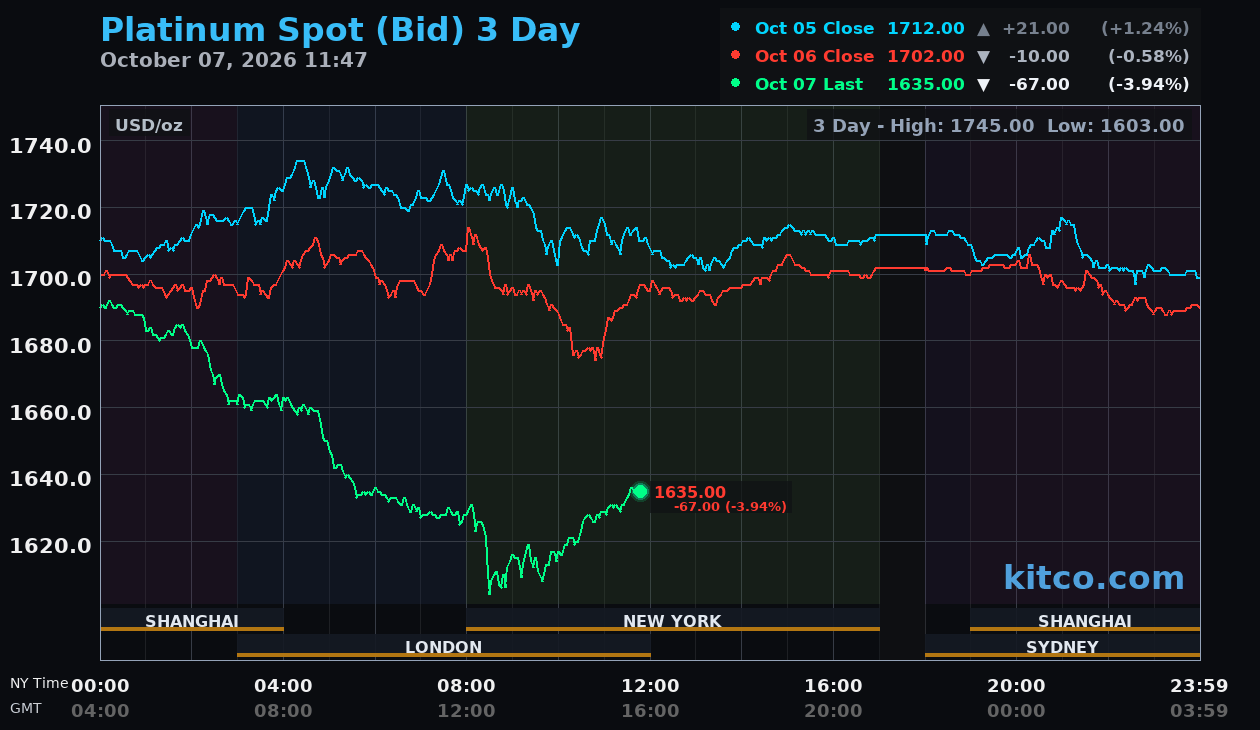Click 'Low: 1603.00' text
The image size is (1260, 730).
tap(1115, 126)
